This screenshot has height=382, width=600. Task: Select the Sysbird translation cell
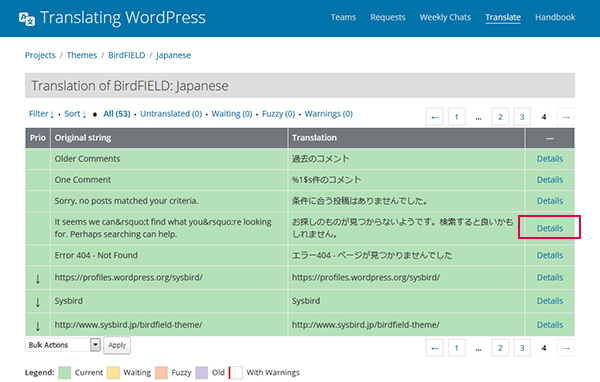pos(406,301)
